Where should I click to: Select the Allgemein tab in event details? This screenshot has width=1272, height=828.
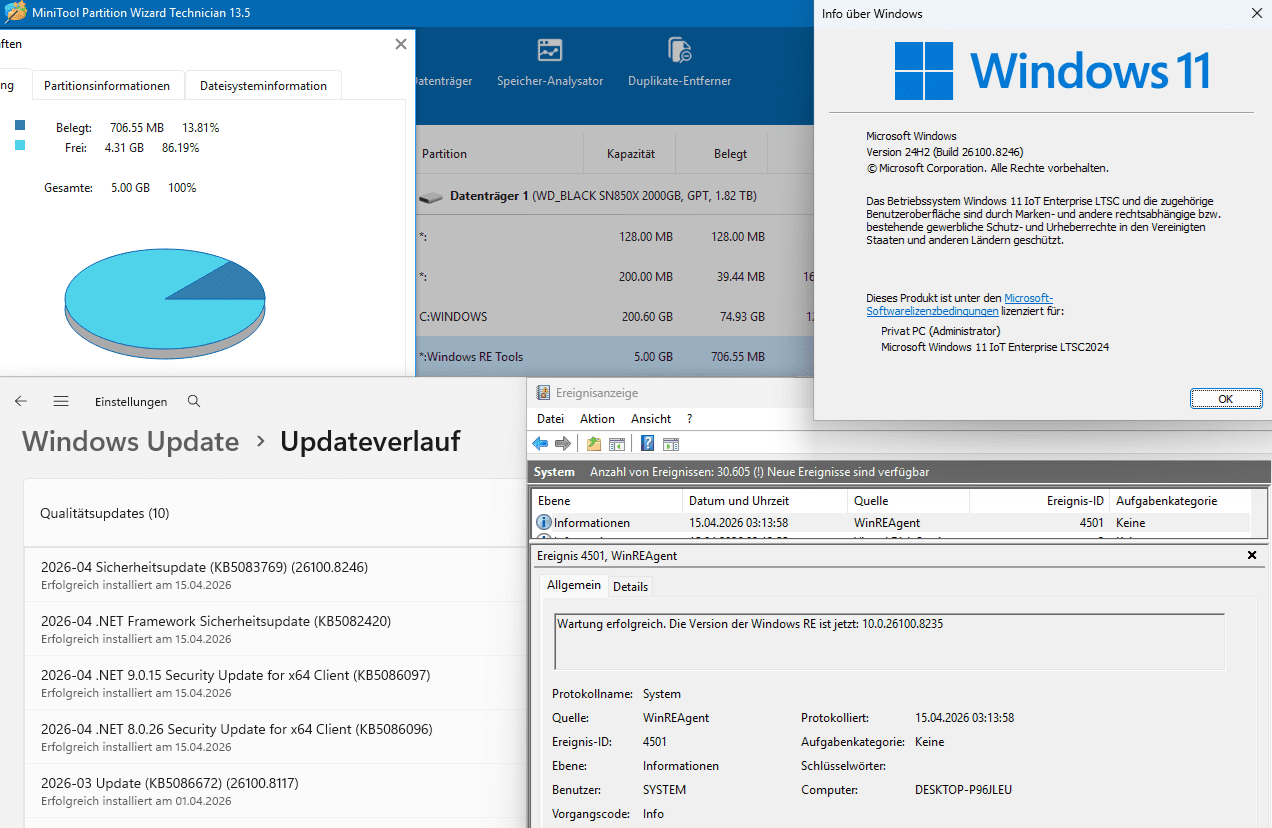click(574, 585)
